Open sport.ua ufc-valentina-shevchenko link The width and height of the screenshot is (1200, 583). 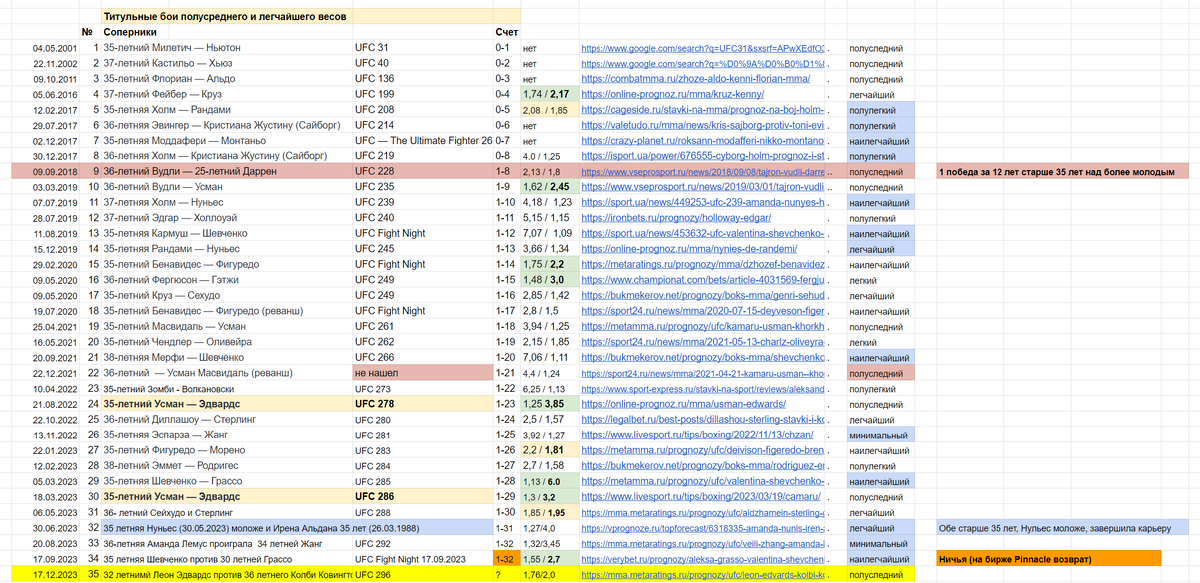(x=702, y=233)
